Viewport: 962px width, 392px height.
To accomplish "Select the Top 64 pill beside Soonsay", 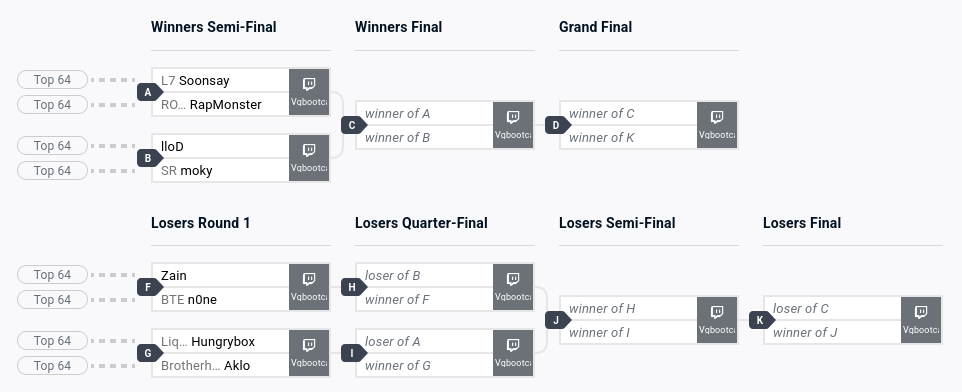I will coord(53,80).
